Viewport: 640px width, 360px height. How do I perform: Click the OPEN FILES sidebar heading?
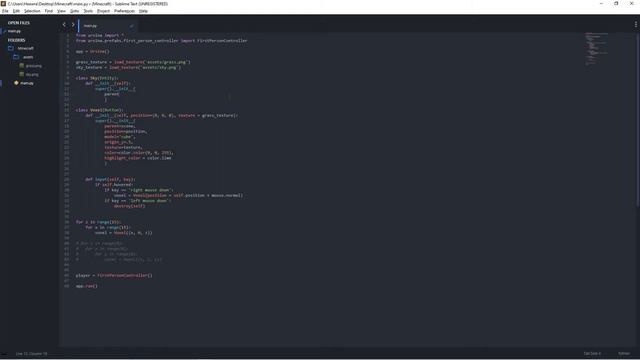click(x=19, y=23)
